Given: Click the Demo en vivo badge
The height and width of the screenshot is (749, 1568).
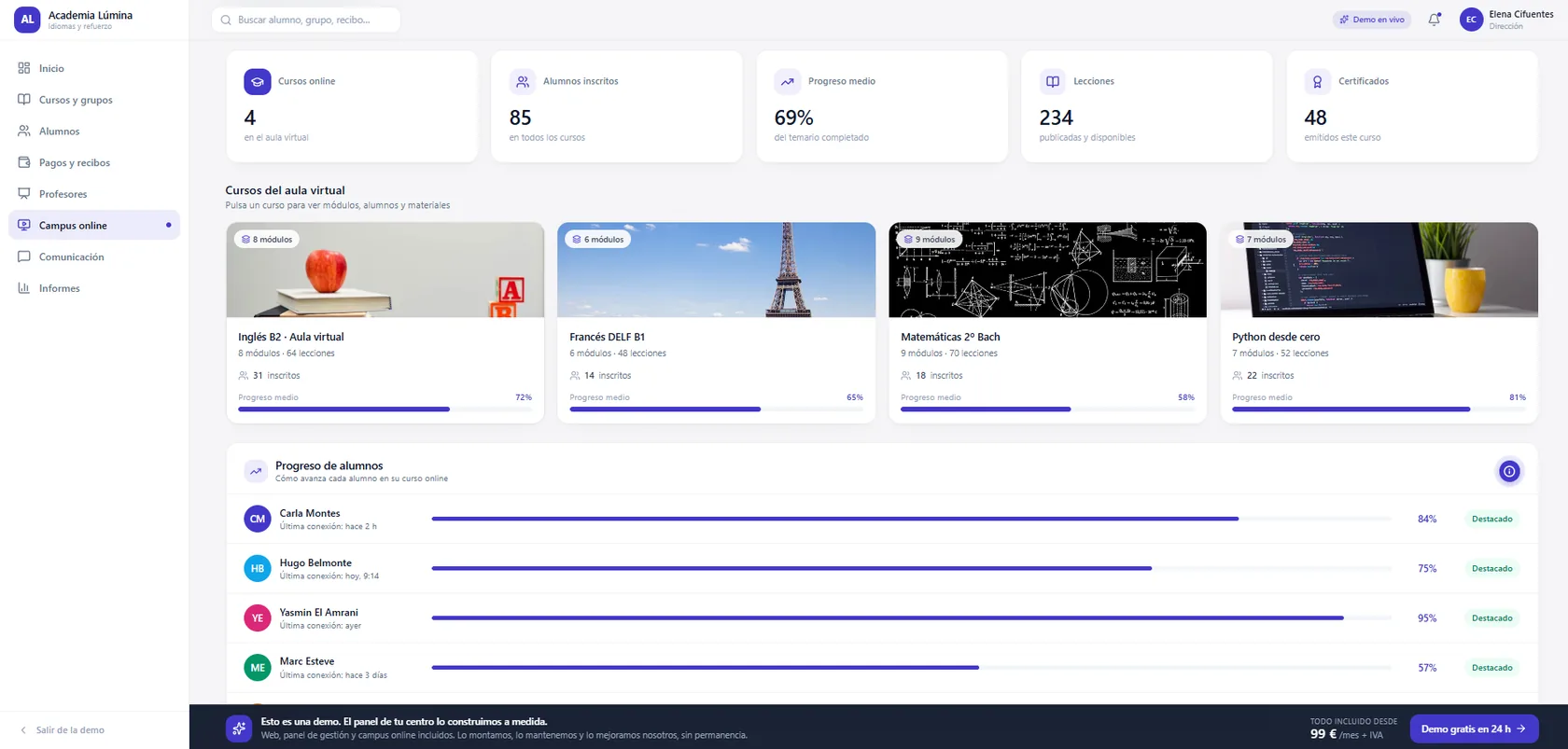Looking at the screenshot, I should coord(1371,20).
